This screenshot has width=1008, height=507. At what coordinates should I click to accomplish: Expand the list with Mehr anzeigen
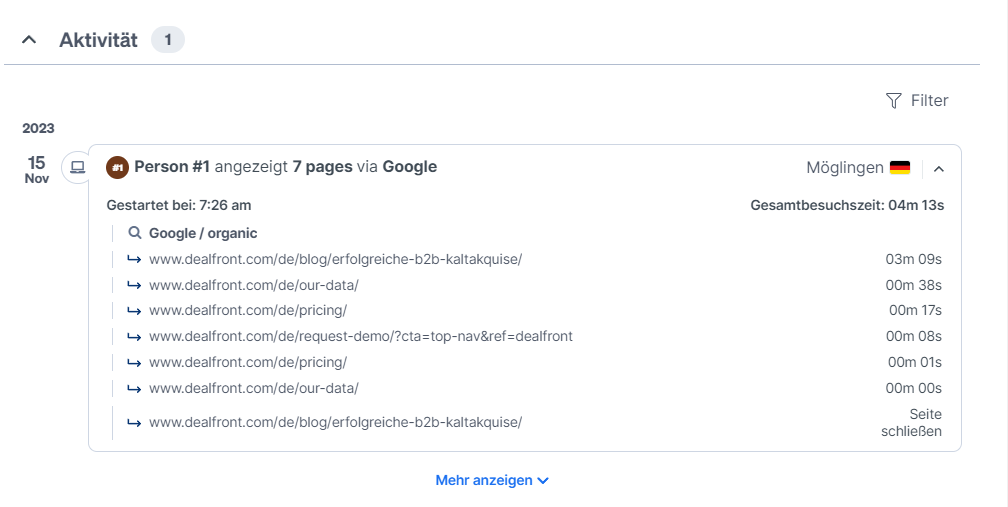[x=492, y=481]
